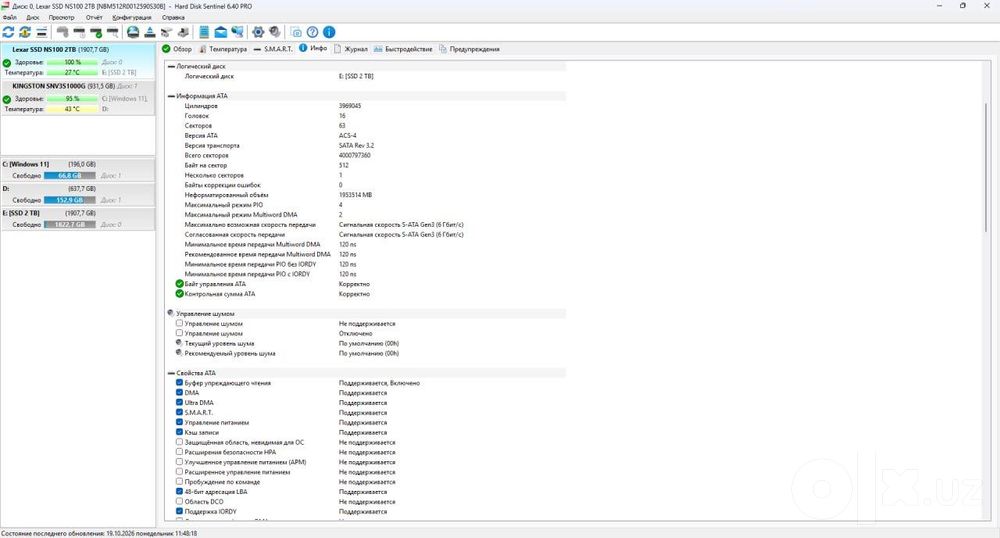
Task: Toggle Поддержка IORDY checkbox
Action: 179,511
